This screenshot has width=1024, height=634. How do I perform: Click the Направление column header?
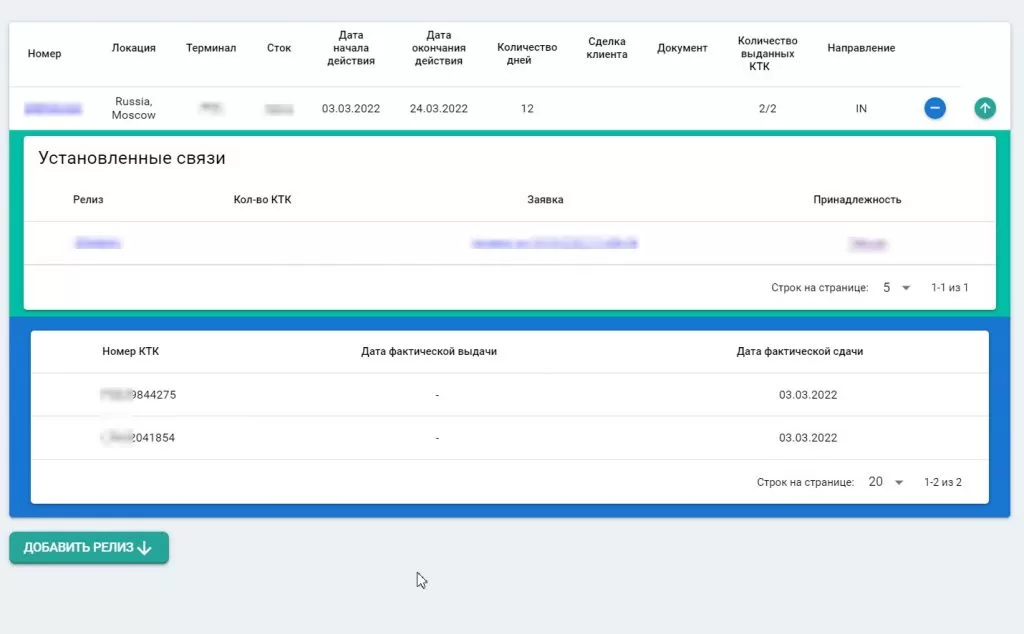pos(861,47)
